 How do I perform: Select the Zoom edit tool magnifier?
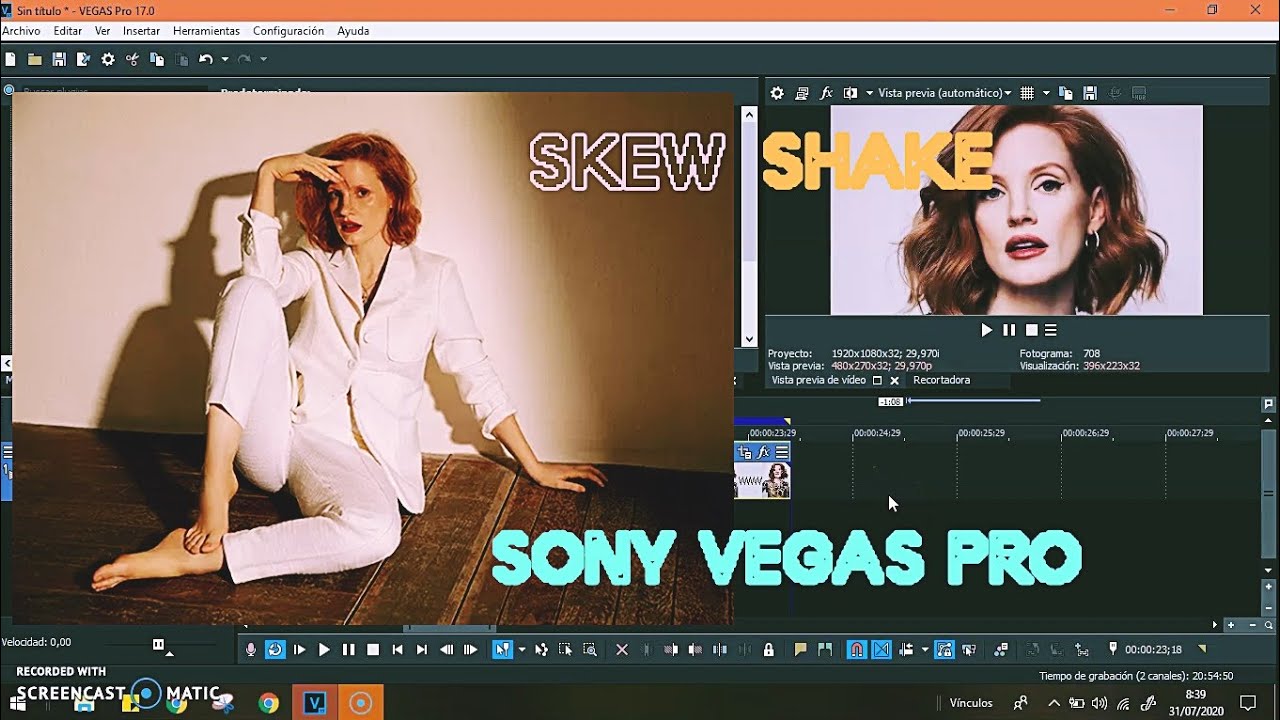[590, 650]
